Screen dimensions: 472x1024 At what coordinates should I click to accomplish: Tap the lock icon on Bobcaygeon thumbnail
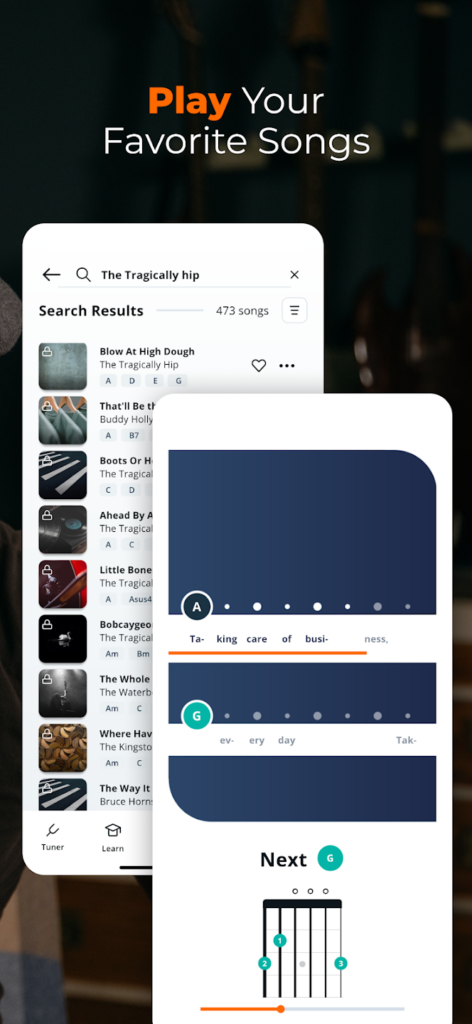(x=47, y=624)
